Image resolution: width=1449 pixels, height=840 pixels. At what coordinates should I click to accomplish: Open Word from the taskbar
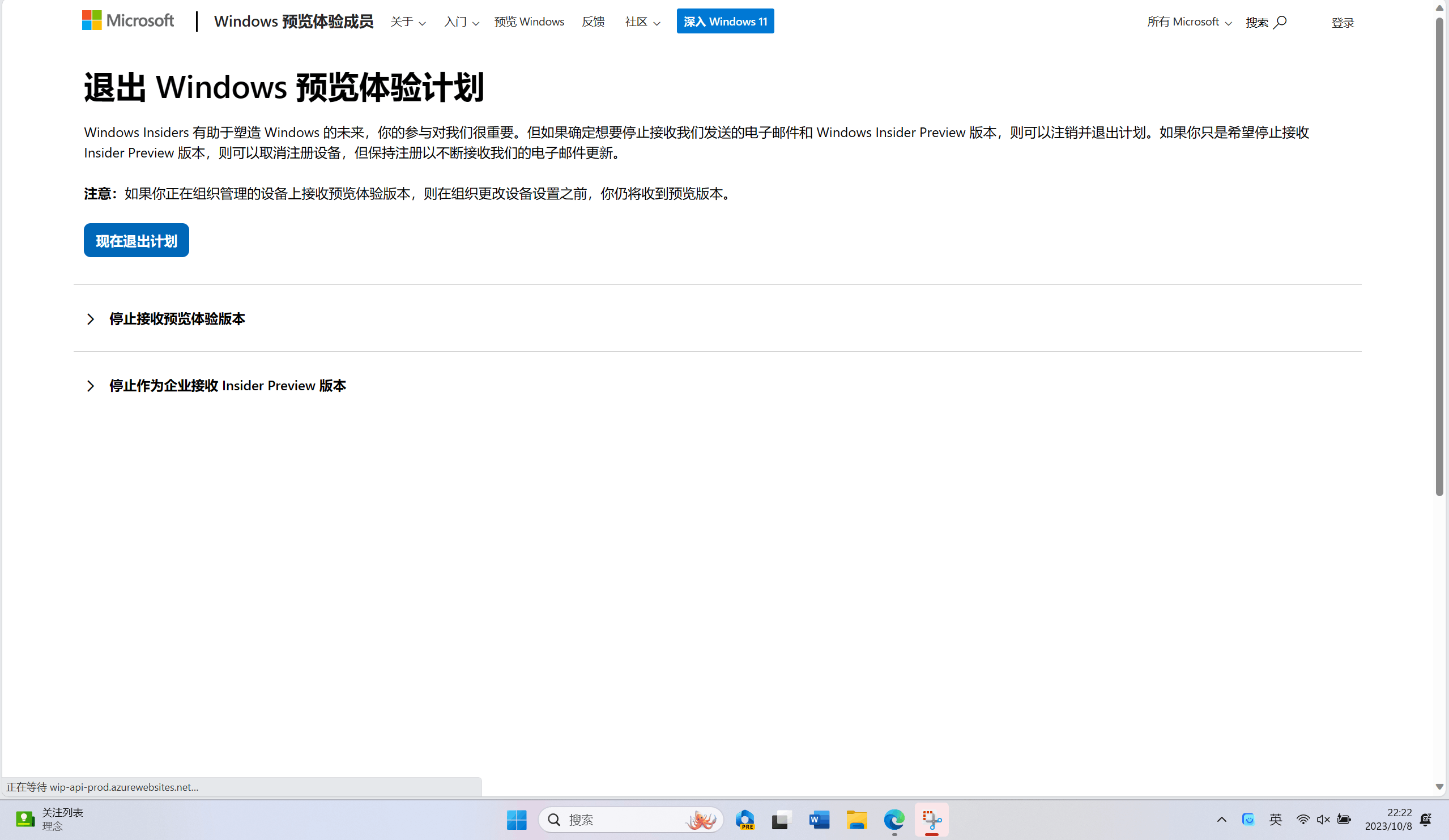[819, 819]
